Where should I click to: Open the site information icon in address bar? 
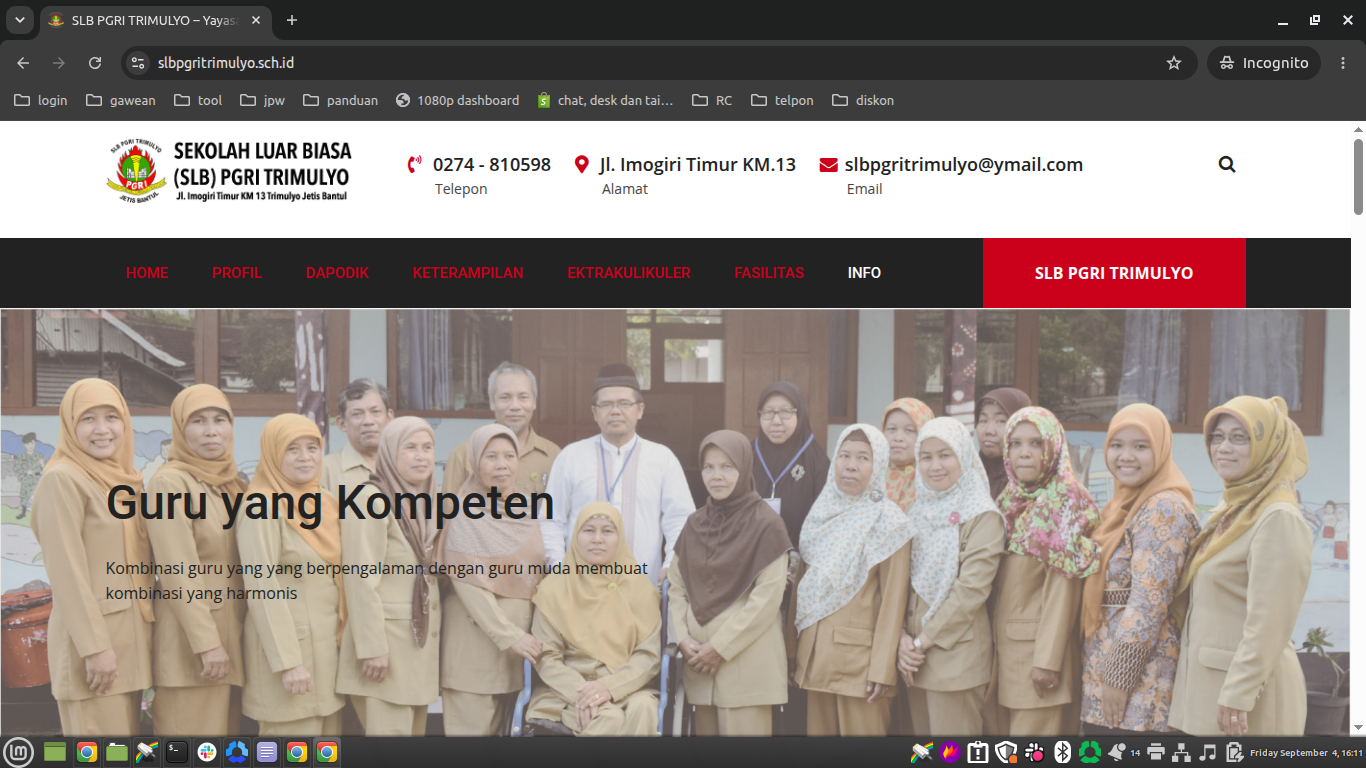click(138, 63)
